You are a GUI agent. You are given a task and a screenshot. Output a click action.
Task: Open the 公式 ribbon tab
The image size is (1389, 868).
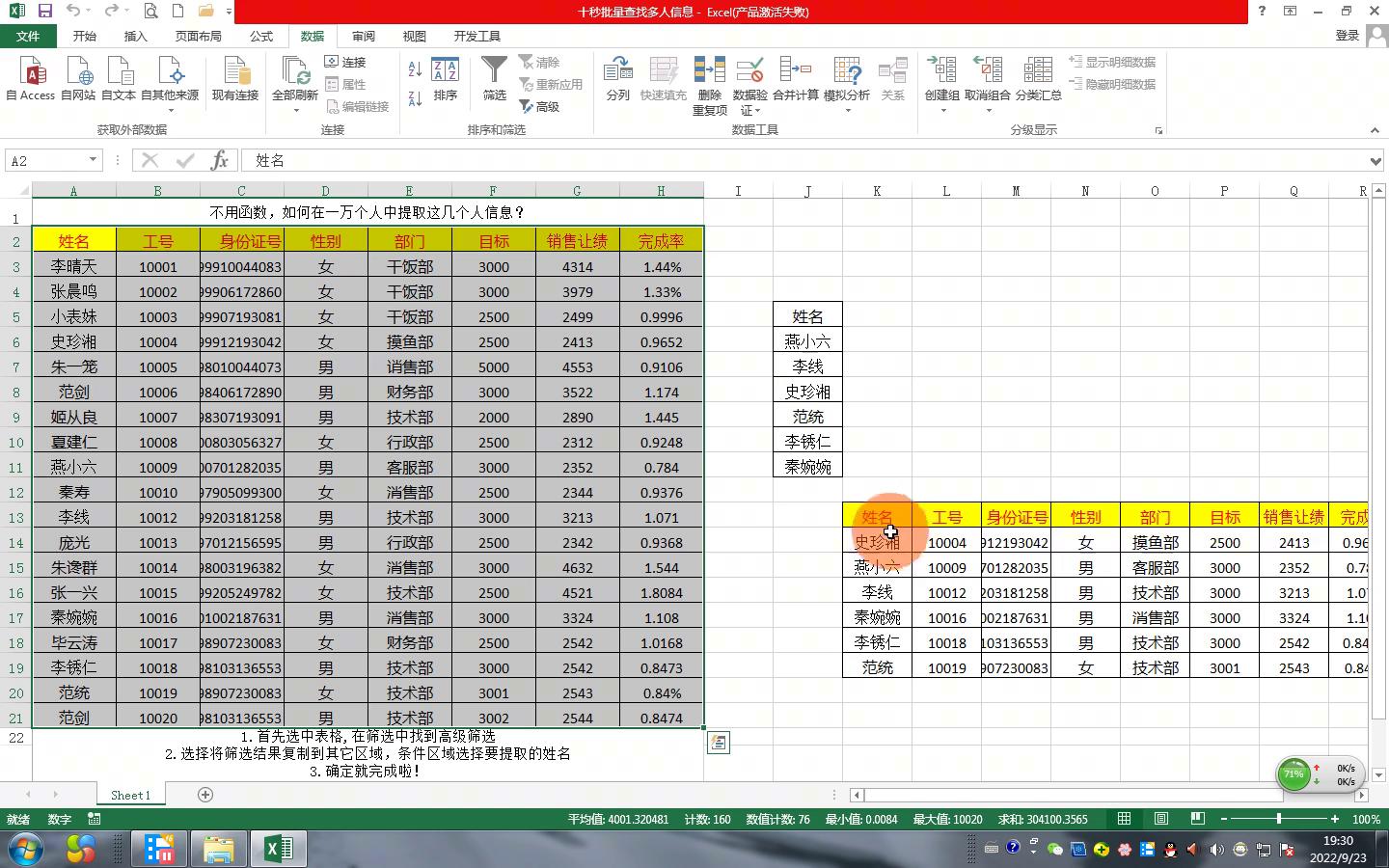click(261, 36)
